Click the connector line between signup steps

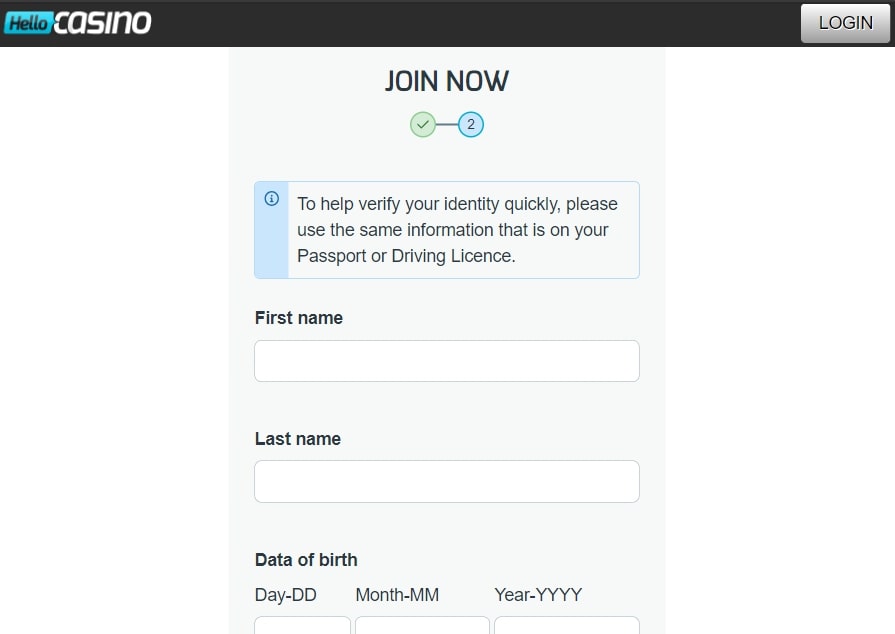[x=446, y=124]
